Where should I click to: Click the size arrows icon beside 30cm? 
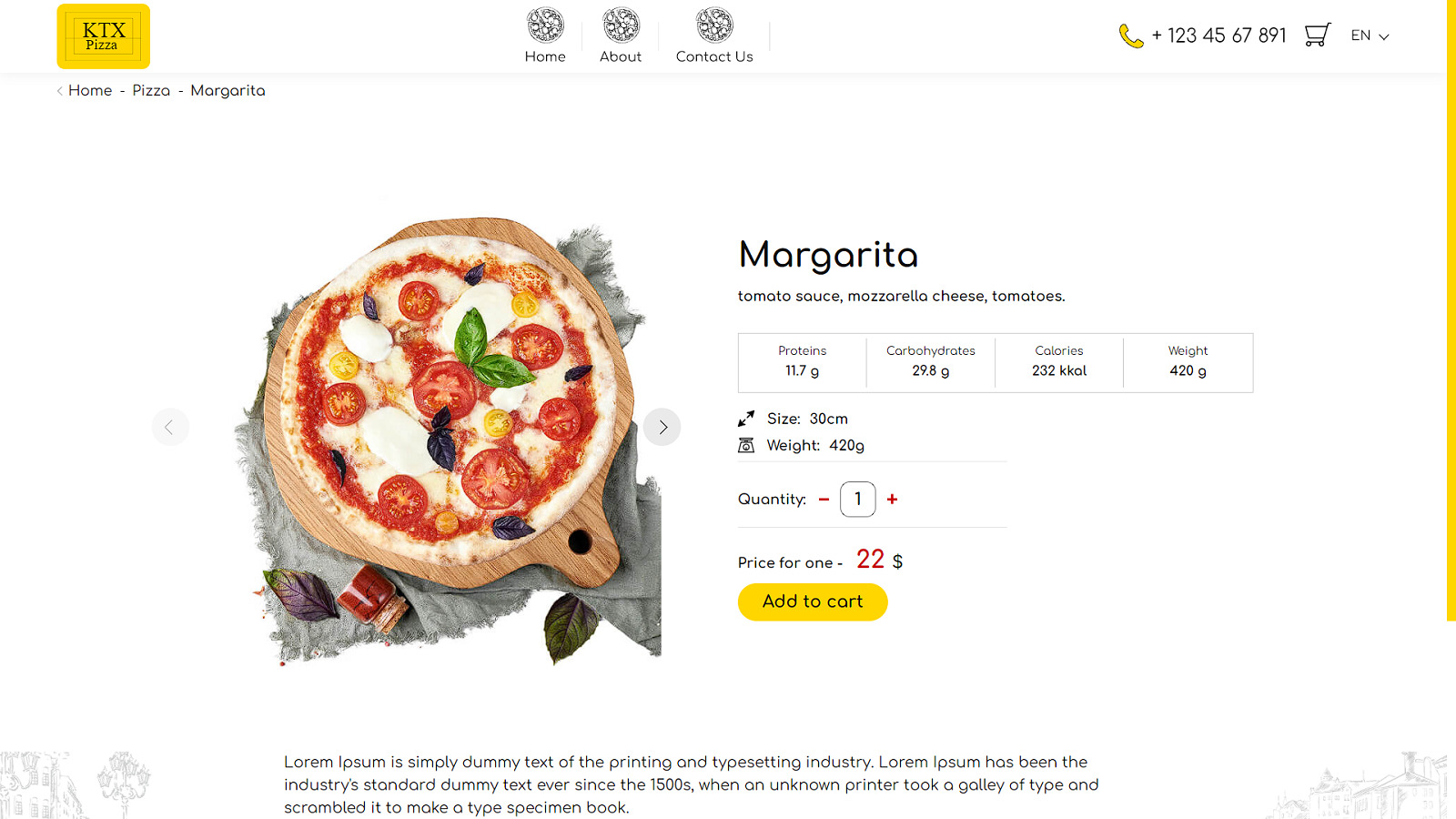(x=745, y=419)
